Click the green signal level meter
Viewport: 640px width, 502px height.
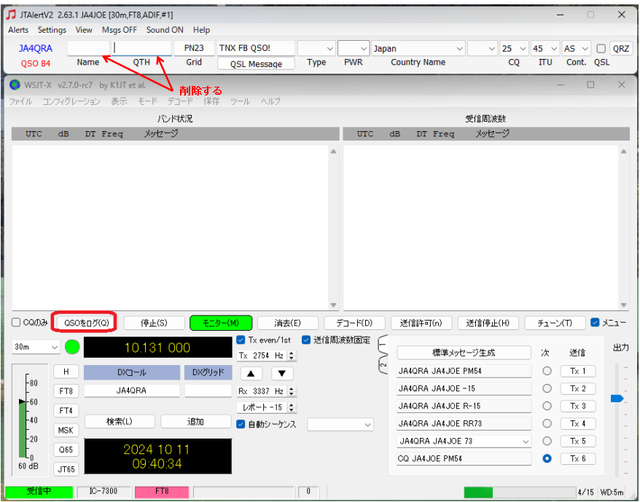click(22, 429)
